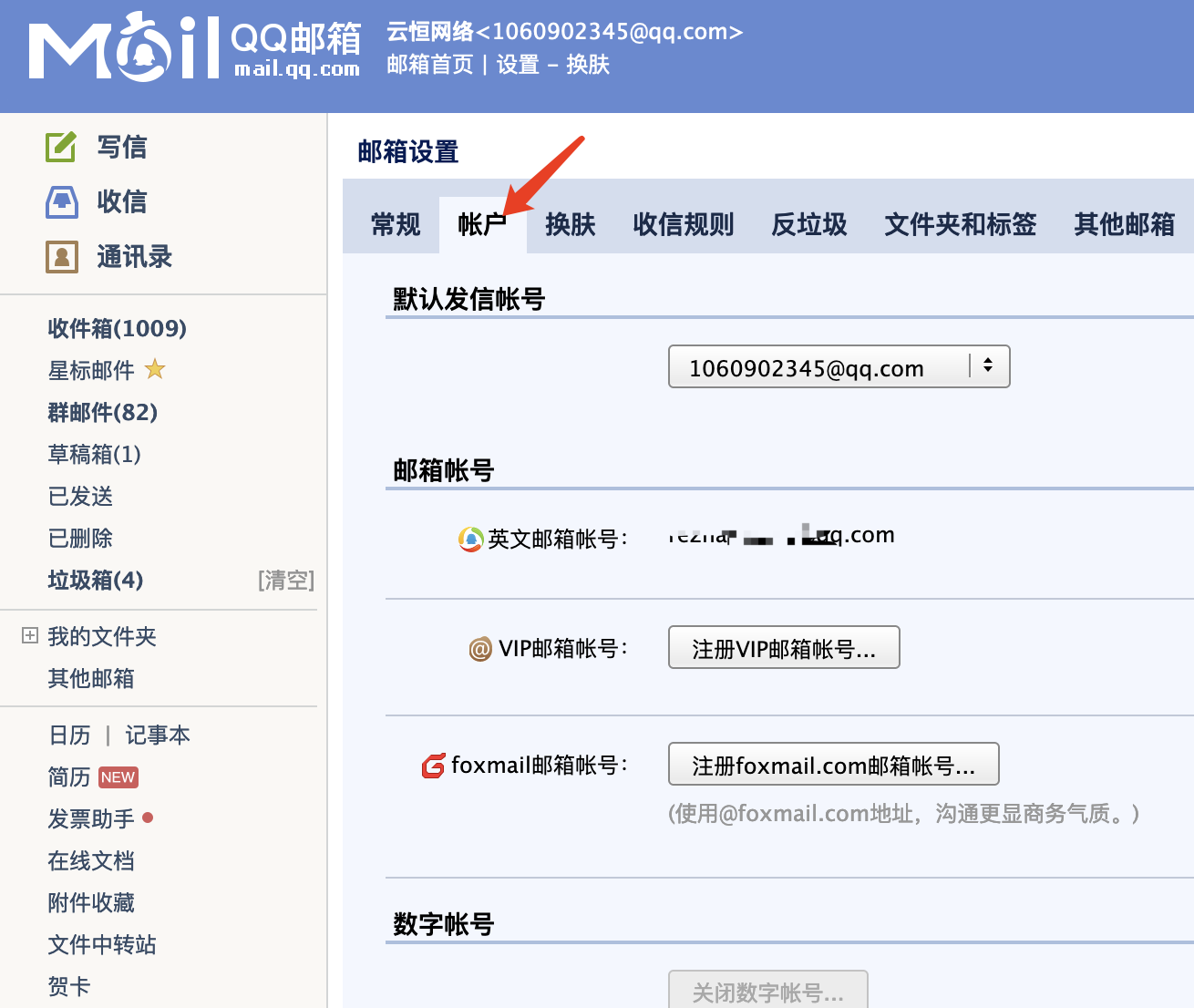Open the default sending account dropdown
Screen dimensions: 1194x1008
point(839,366)
